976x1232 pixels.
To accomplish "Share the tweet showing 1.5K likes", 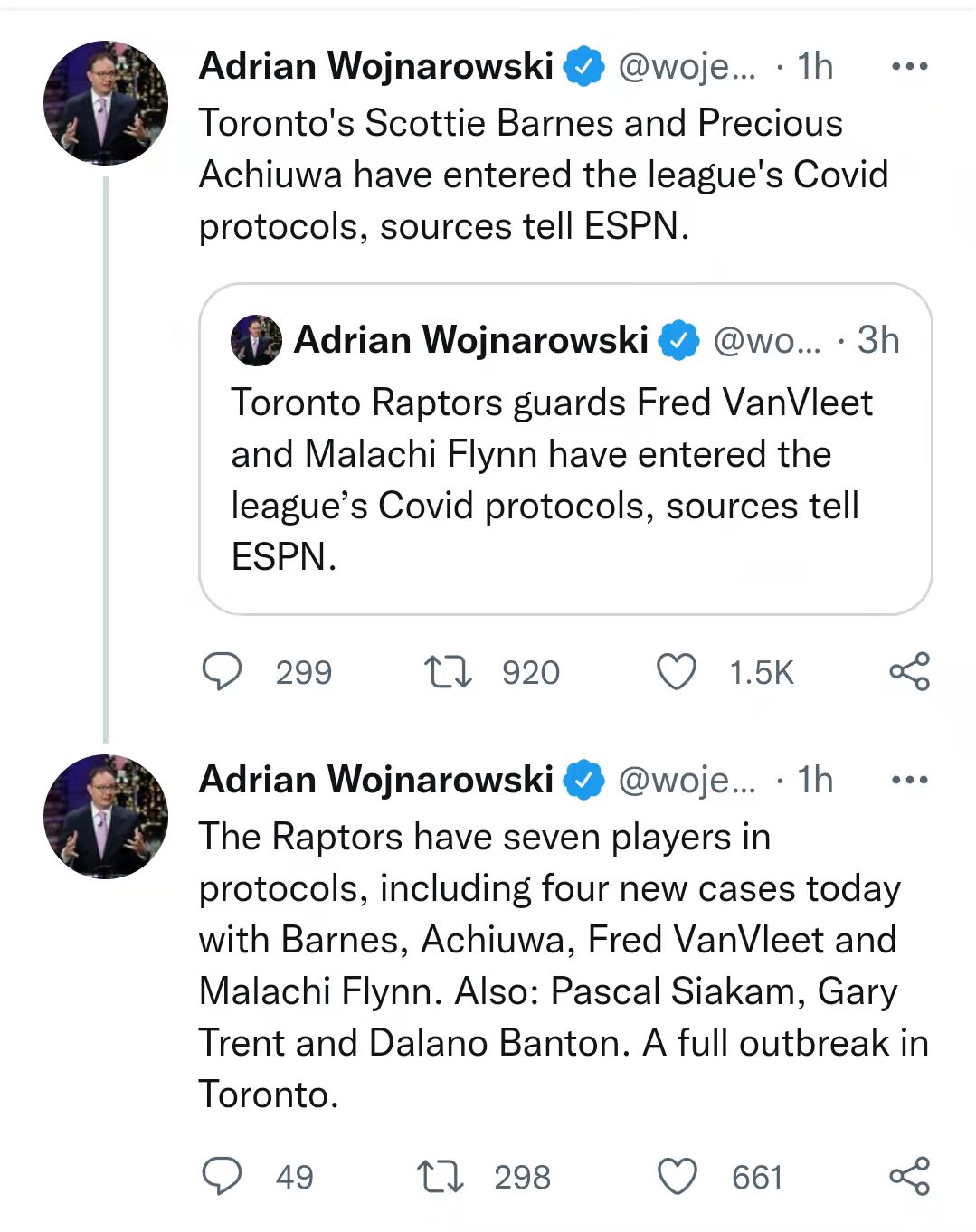I will point(909,671).
